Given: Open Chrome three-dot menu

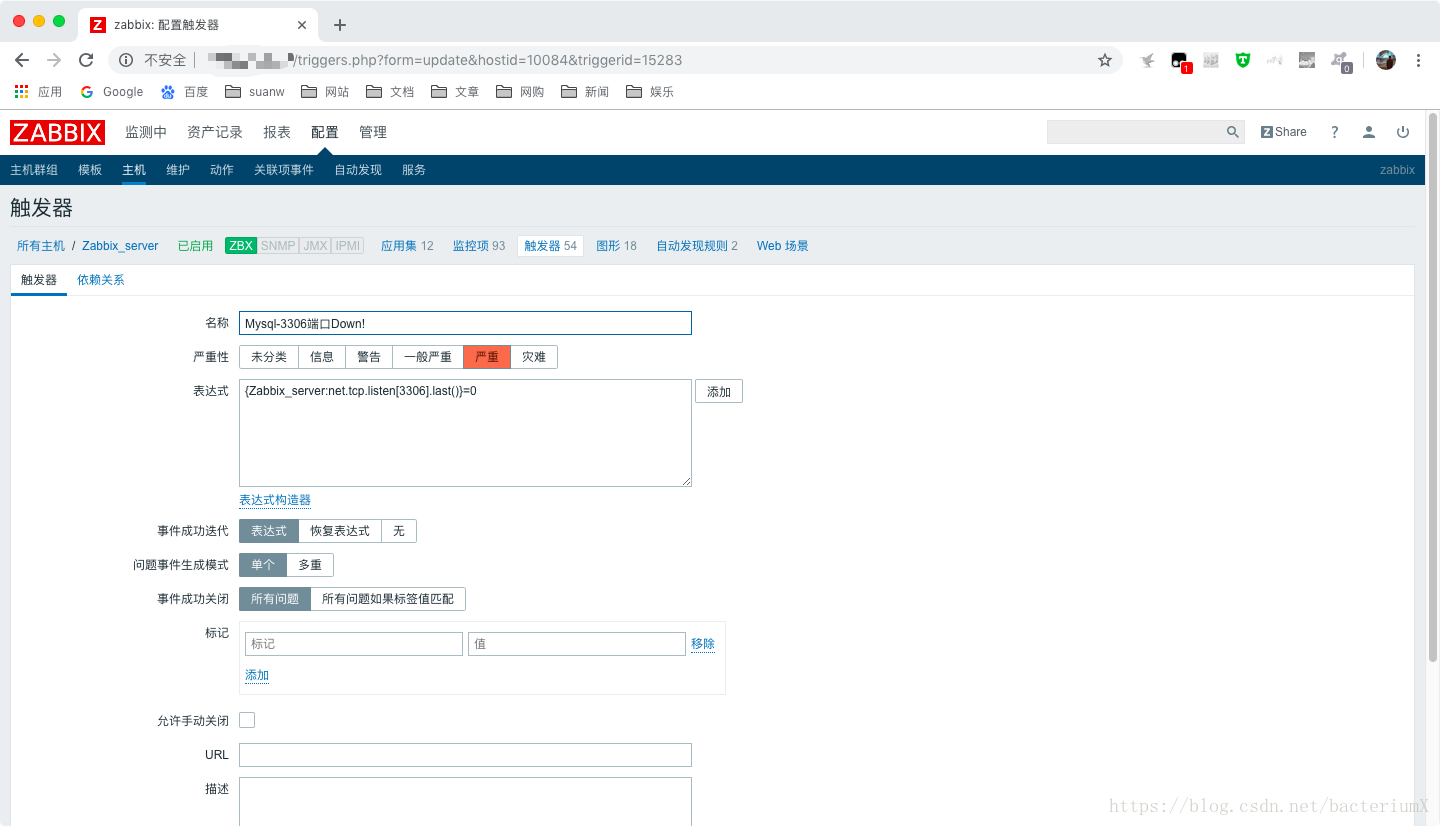Looking at the screenshot, I should click(x=1418, y=60).
